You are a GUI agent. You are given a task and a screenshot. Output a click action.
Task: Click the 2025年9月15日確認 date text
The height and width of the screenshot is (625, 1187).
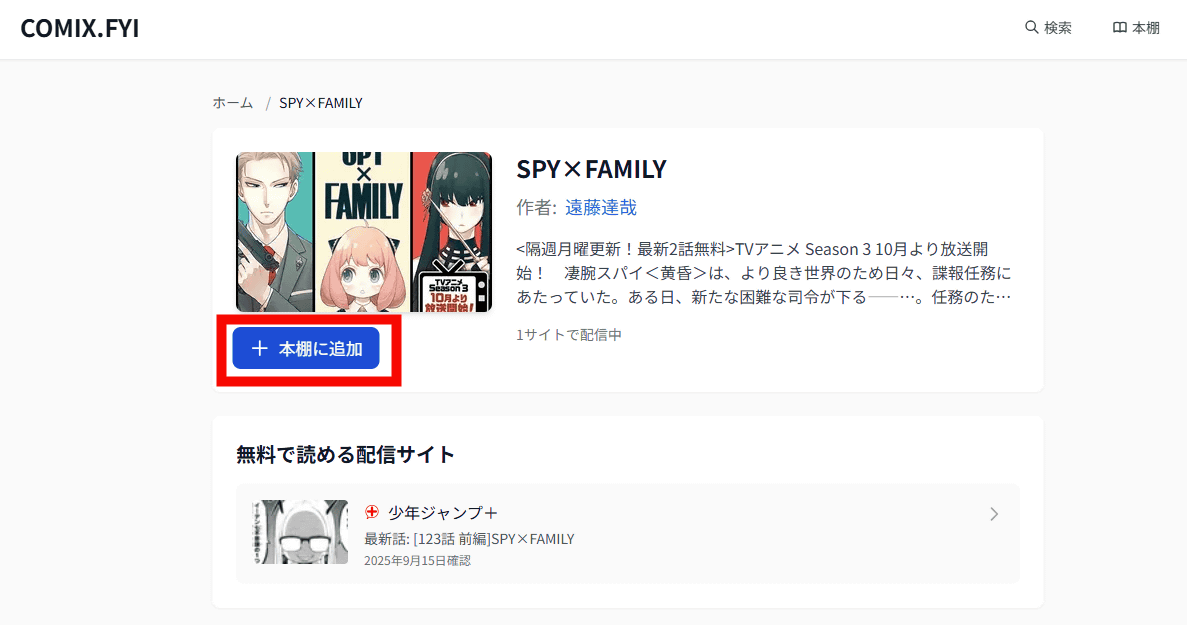tap(417, 560)
